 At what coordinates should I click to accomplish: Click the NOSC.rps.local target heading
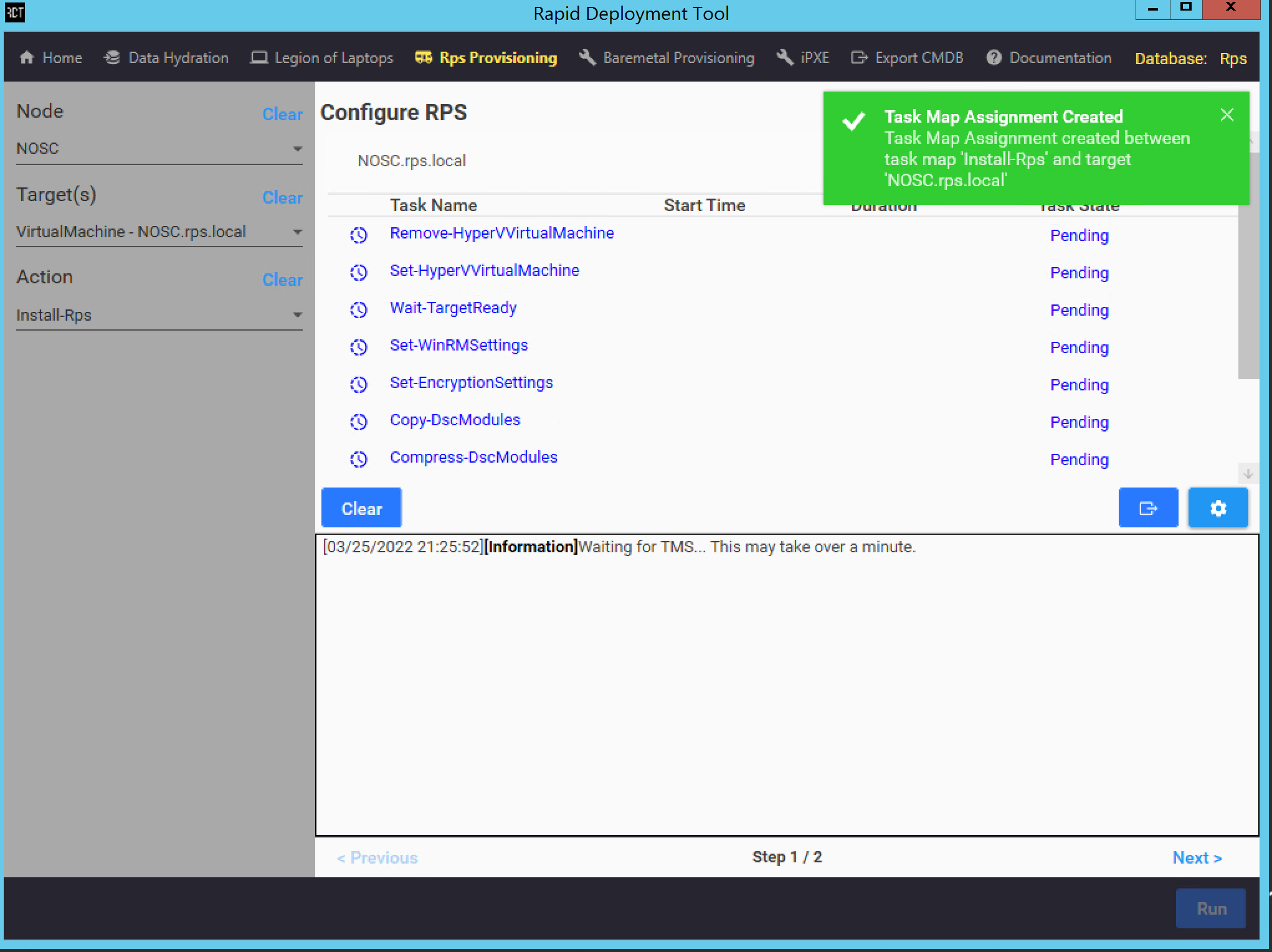click(x=412, y=161)
